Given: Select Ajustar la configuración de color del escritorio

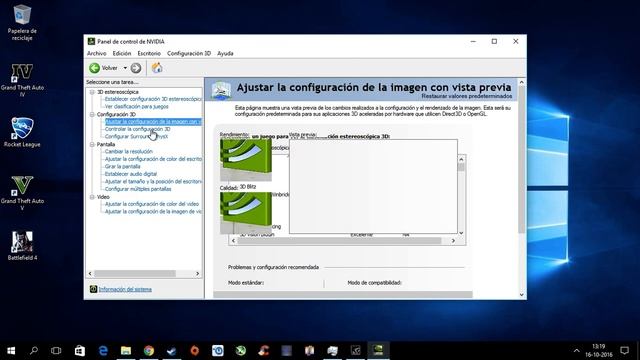Looking at the screenshot, I should [153, 159].
